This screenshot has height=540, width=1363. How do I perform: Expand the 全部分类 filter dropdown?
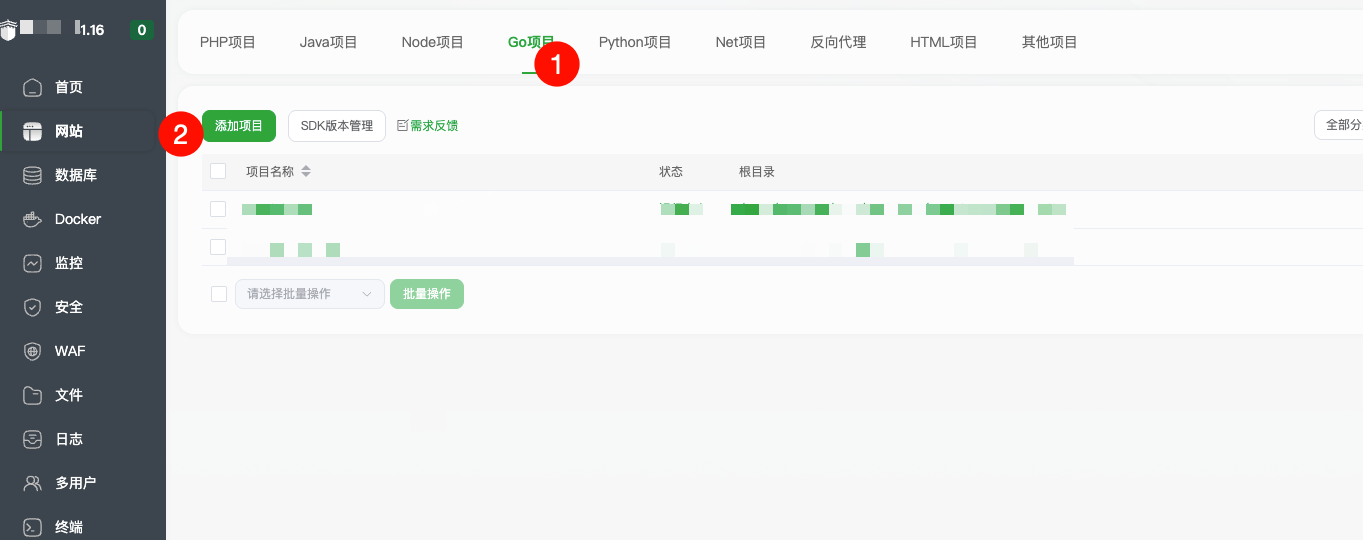pyautogui.click(x=1340, y=125)
